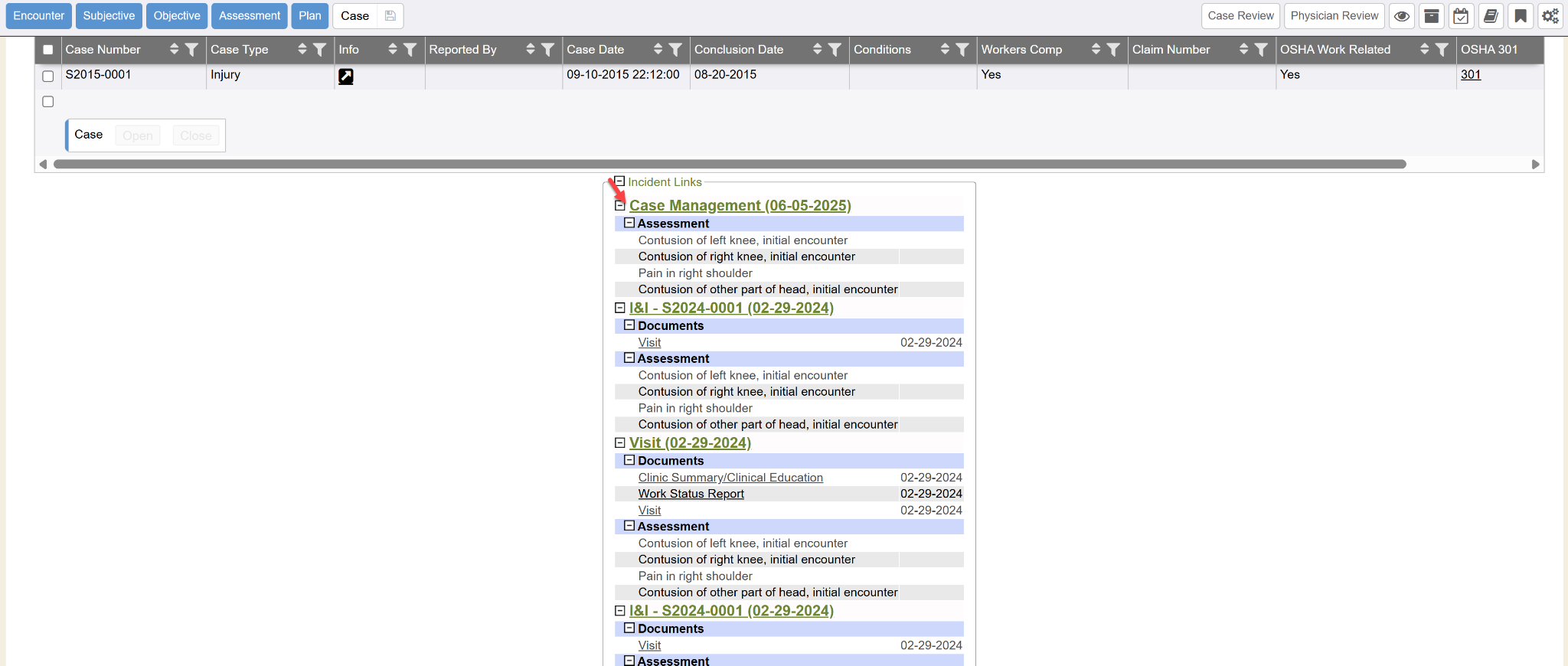This screenshot has height=666, width=1568.
Task: Open settings gears icon
Action: pyautogui.click(x=1550, y=16)
